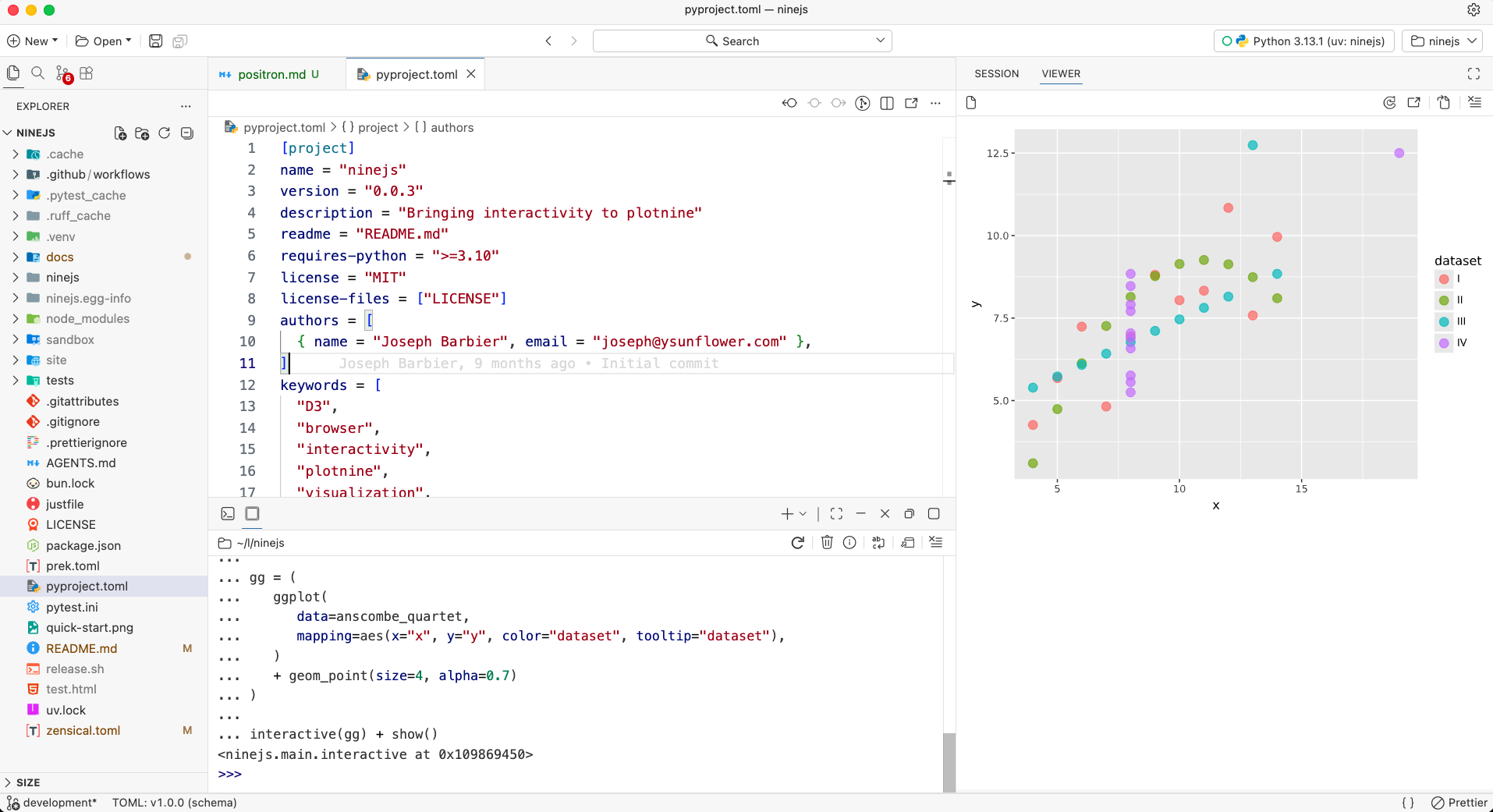Click TOML schema status bar entry
The image size is (1493, 812).
click(174, 803)
